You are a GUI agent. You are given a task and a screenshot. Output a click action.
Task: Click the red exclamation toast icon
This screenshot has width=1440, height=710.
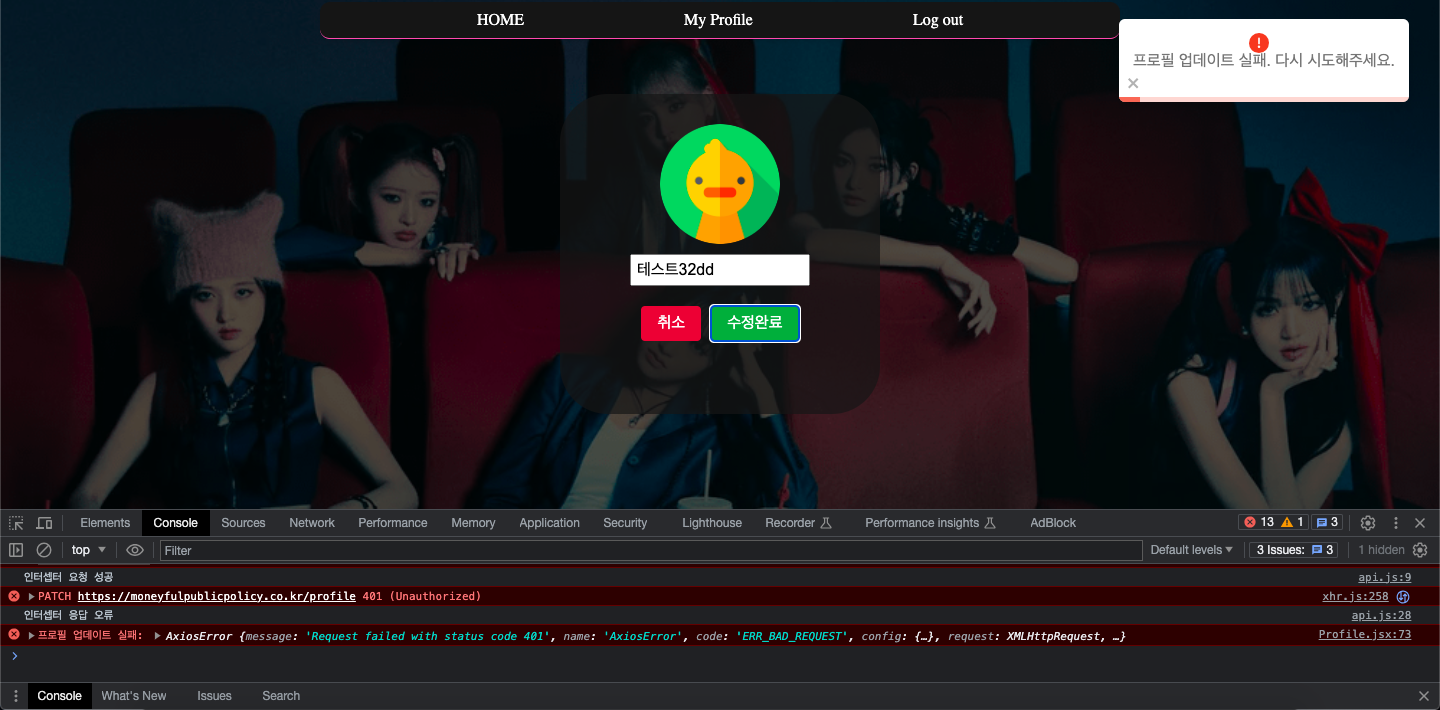click(x=1259, y=43)
